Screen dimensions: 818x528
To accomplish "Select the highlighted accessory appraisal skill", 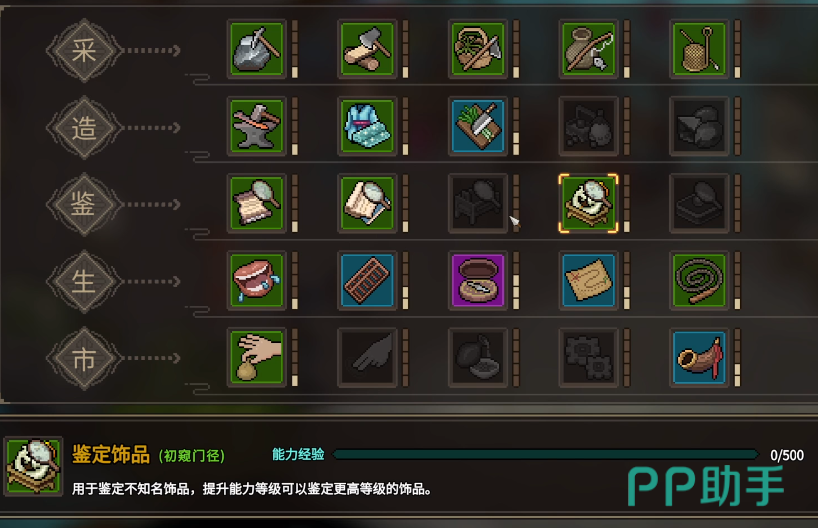I will [x=588, y=203].
